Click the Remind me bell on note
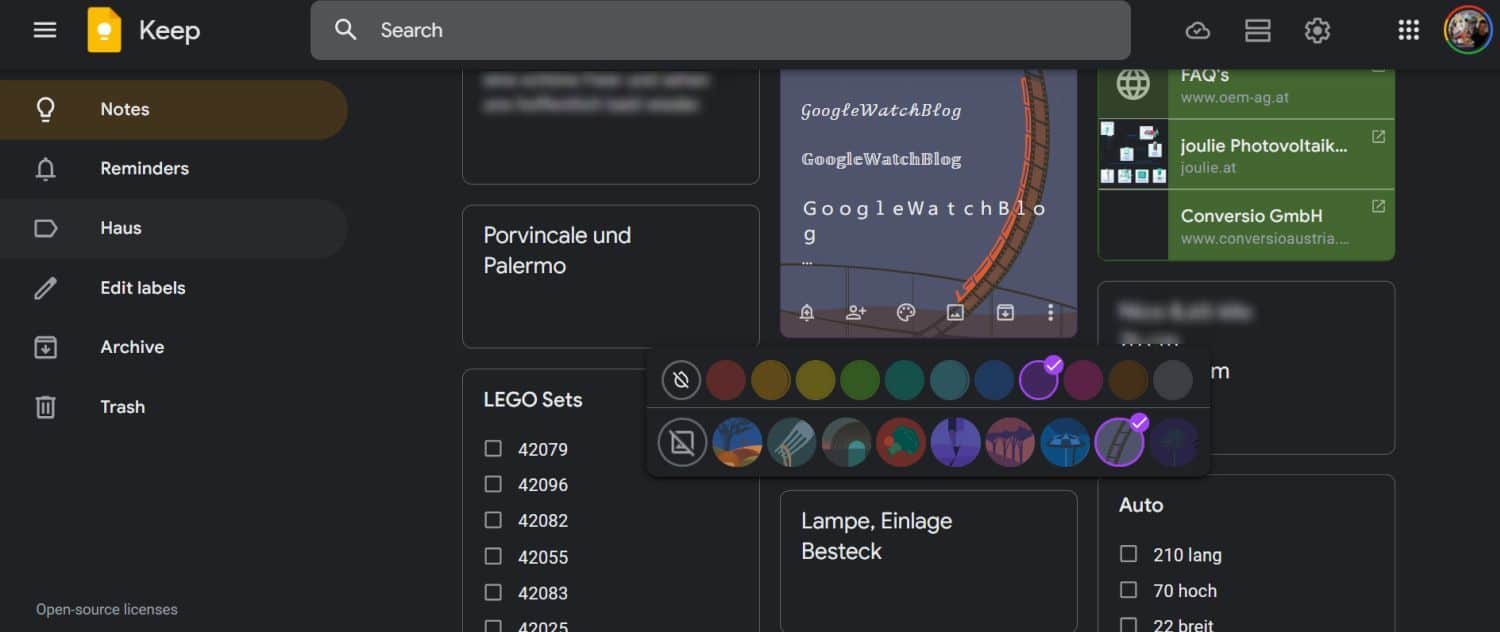This screenshot has height=632, width=1500. 807,313
